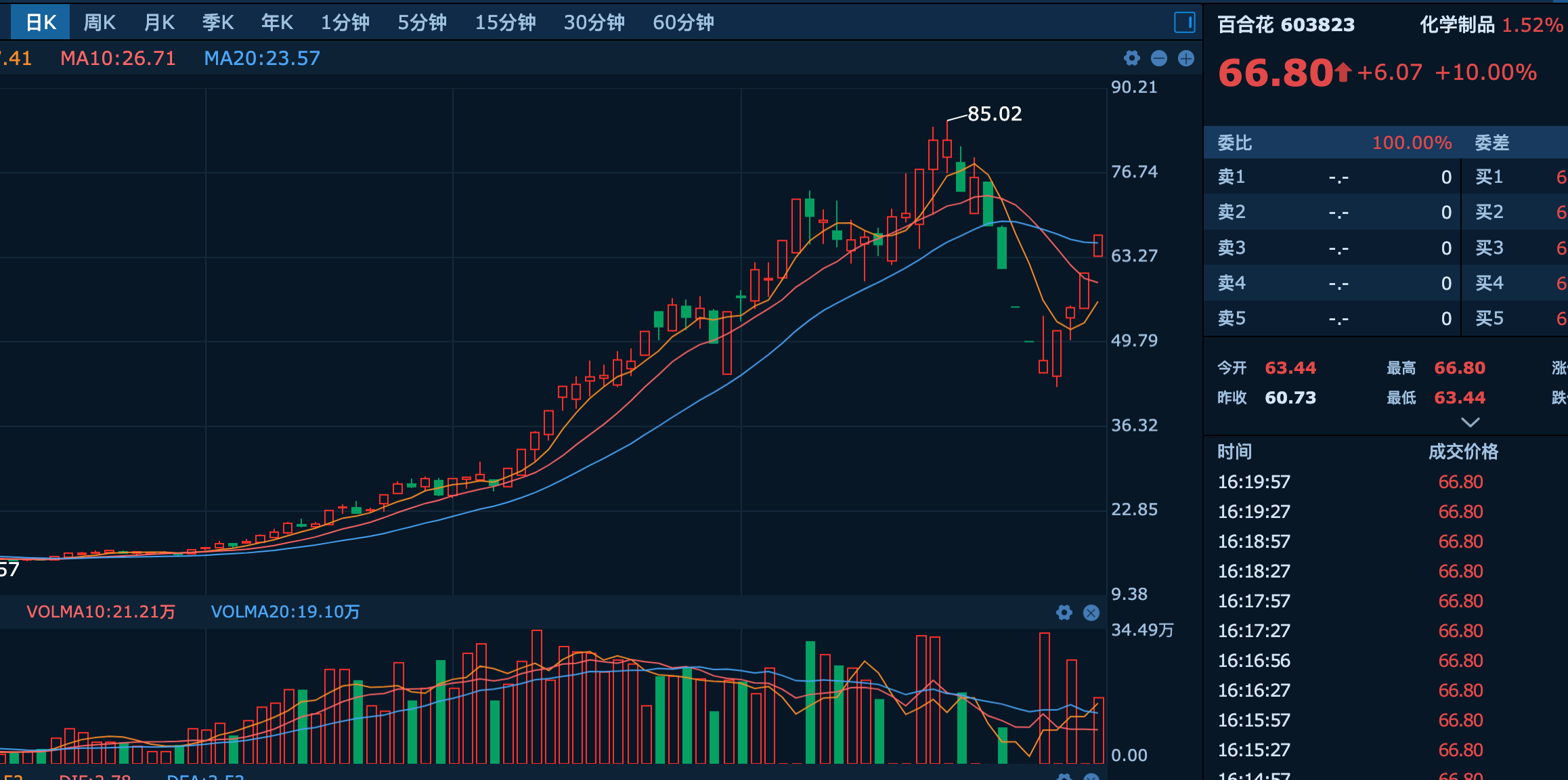Image resolution: width=1568 pixels, height=780 pixels.
Task: Open the volume indicator settings gear
Action: (1064, 613)
